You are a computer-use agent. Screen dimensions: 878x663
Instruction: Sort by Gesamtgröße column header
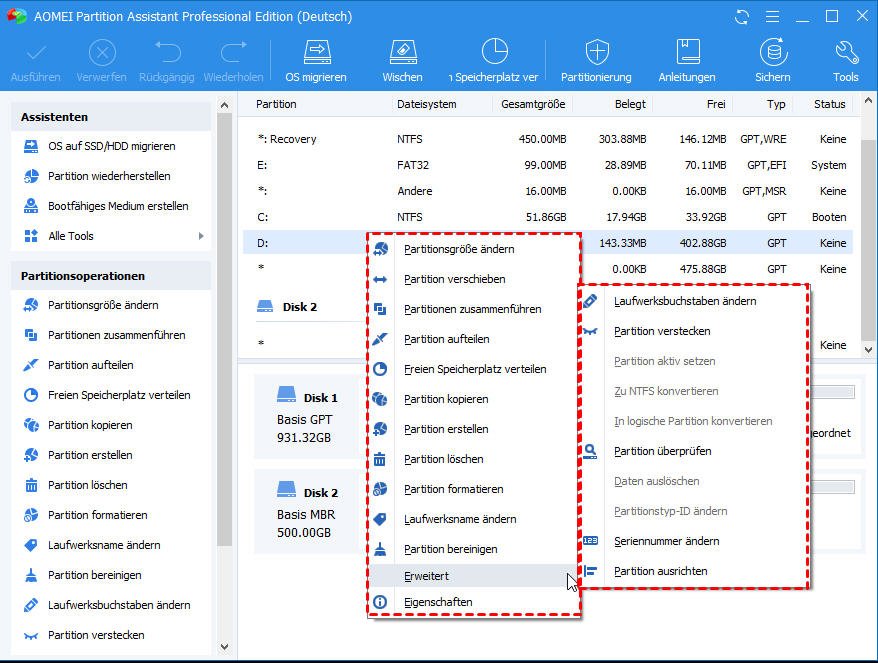pyautogui.click(x=533, y=104)
